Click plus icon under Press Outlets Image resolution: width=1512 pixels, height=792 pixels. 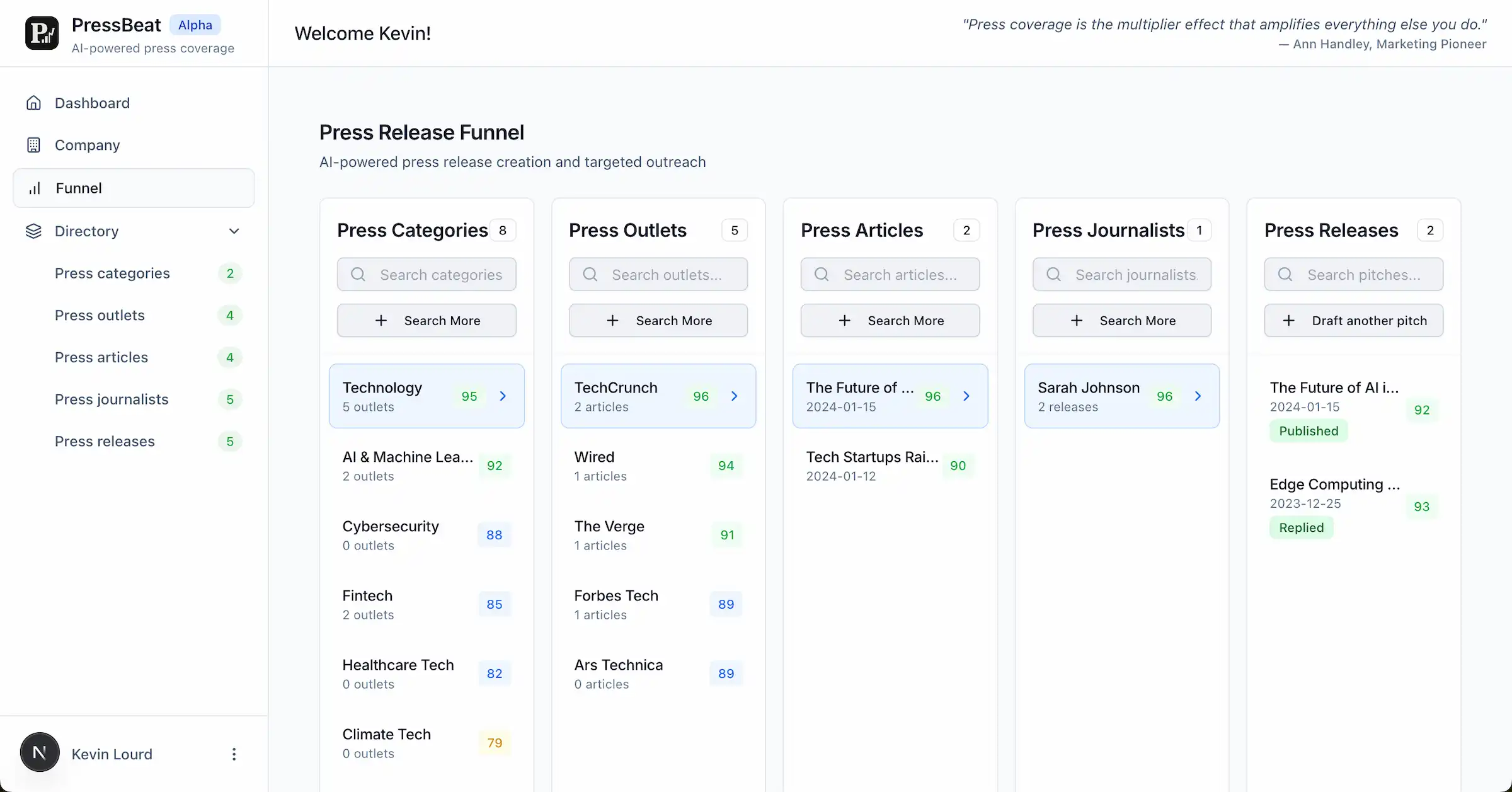tap(612, 321)
